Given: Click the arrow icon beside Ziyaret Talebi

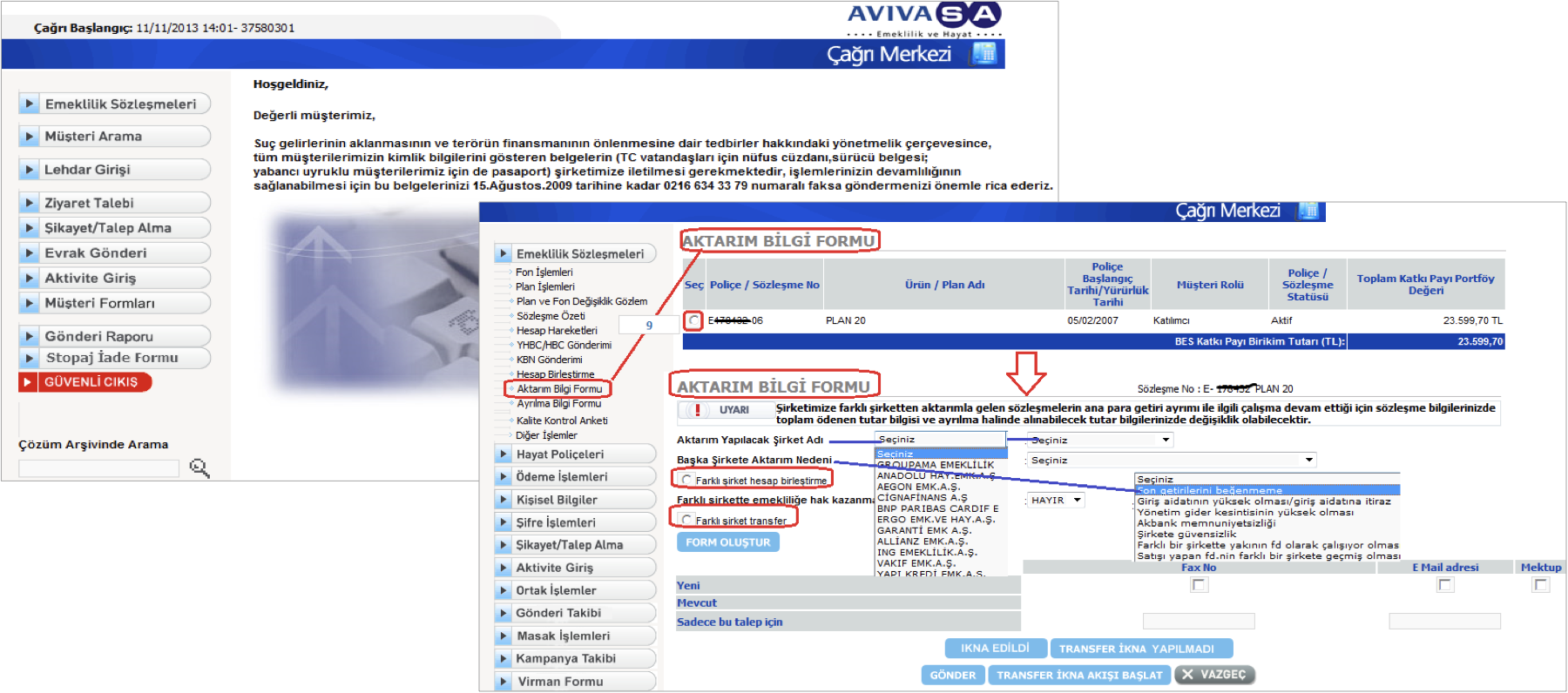Looking at the screenshot, I should [29, 203].
